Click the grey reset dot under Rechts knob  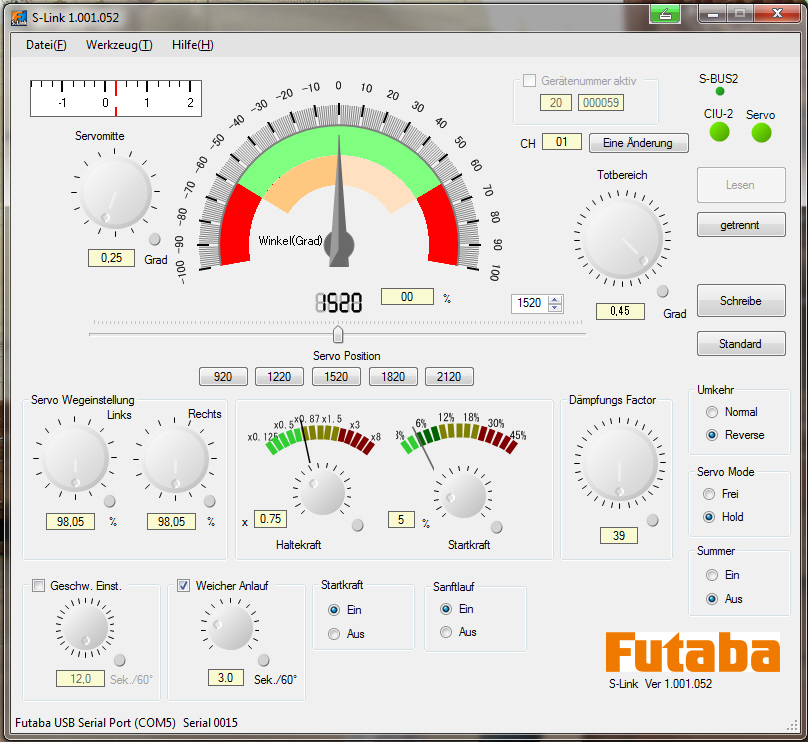tap(210, 501)
